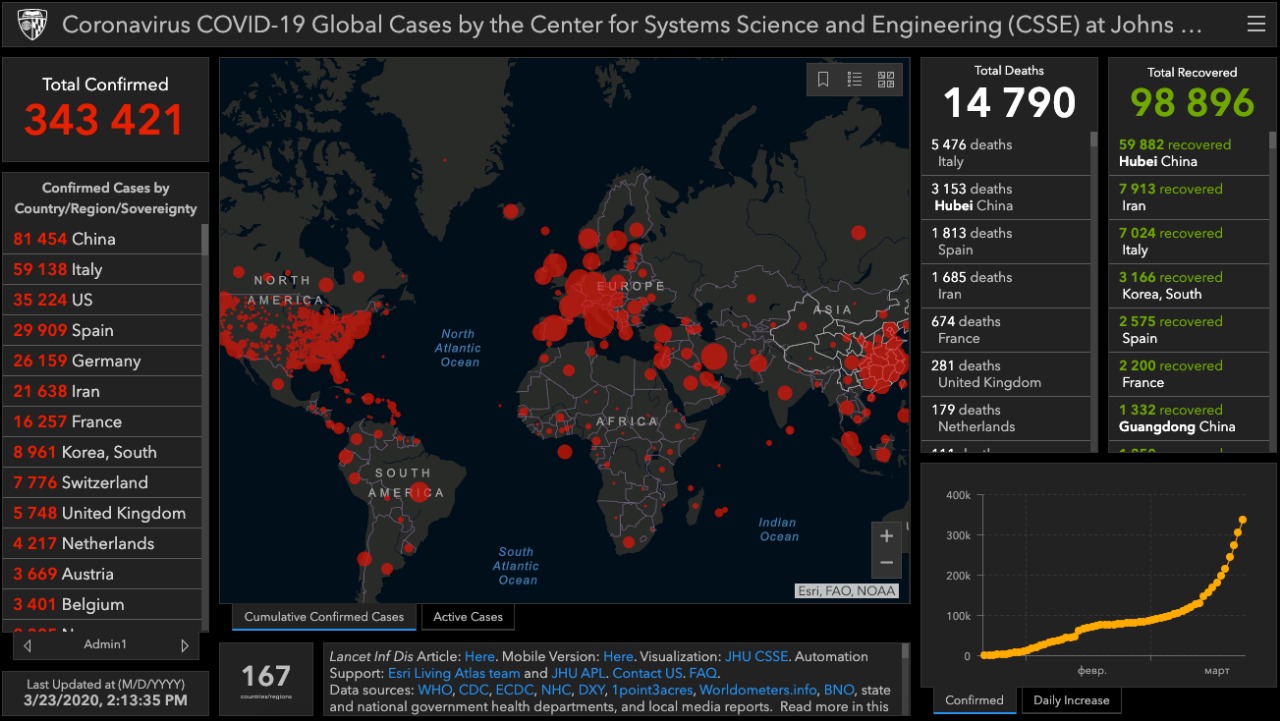Viewport: 1280px width, 721px height.
Task: Click the Johns Hopkins shield logo
Action: pos(32,24)
